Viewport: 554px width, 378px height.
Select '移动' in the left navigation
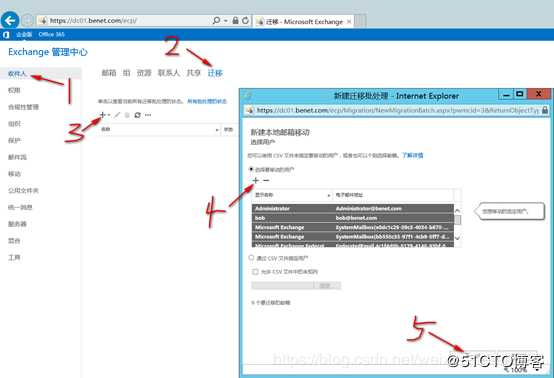click(14, 173)
